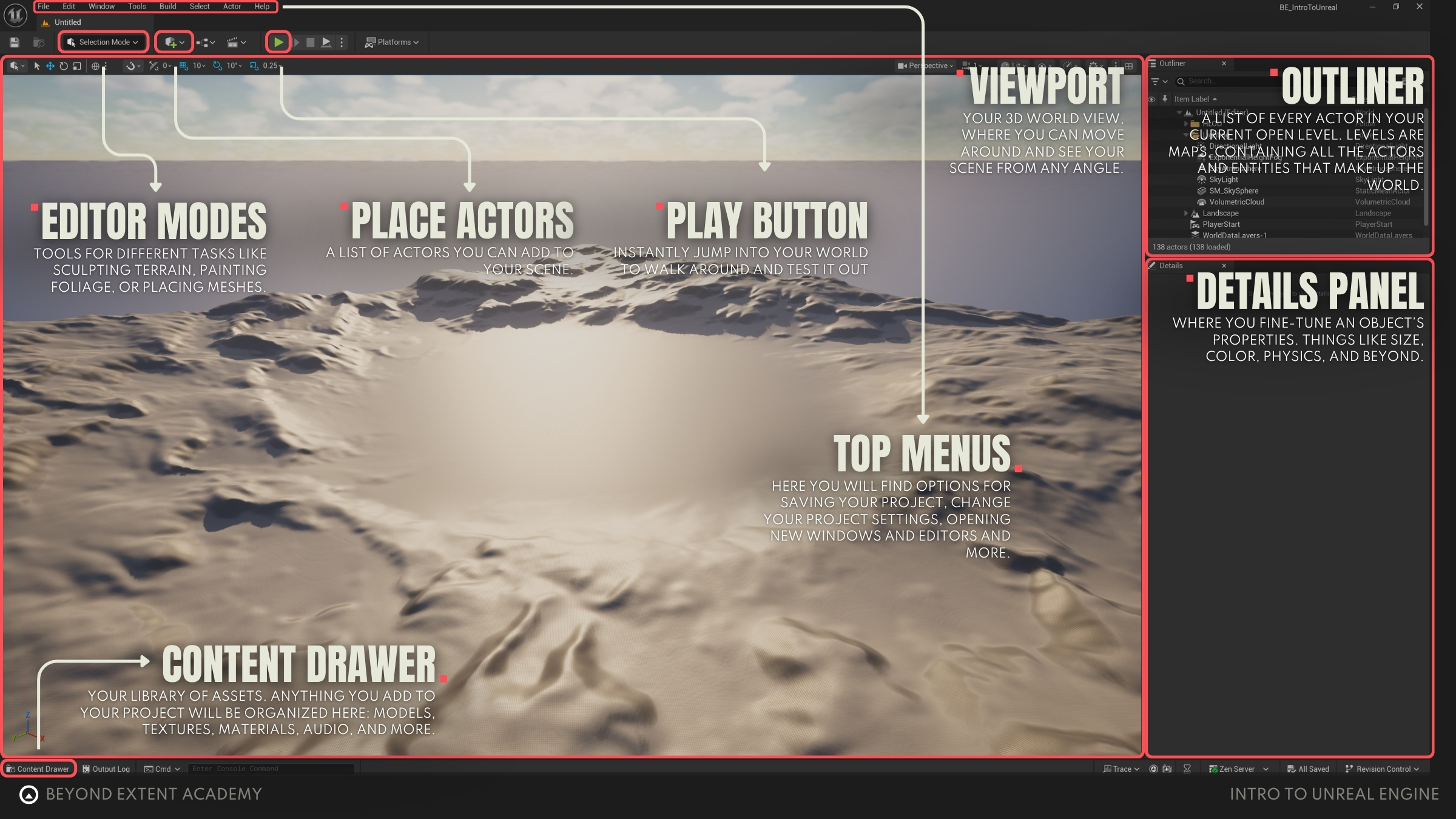The width and height of the screenshot is (1456, 819).
Task: Open the Content Drawer
Action: (38, 769)
